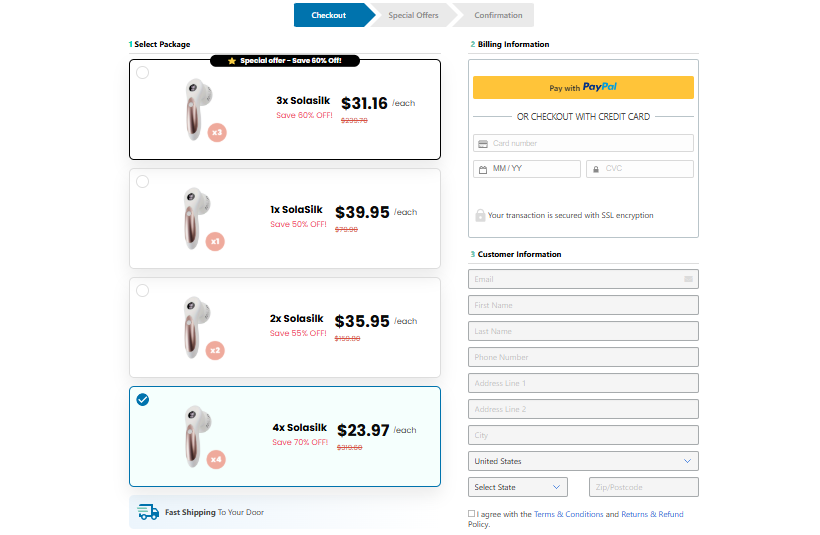Click the autofill icon in Email field
Screen dimensions: 820x535
688,279
